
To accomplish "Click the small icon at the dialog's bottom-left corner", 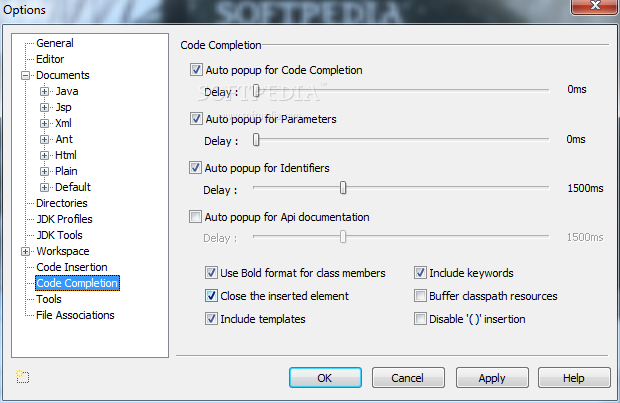I will (22, 377).
